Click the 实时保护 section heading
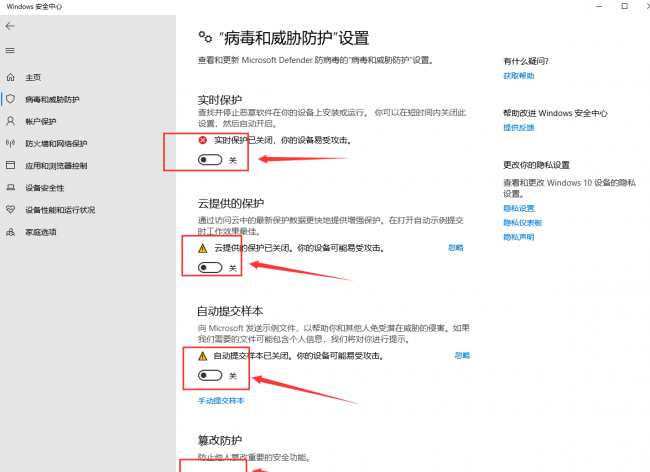The image size is (650, 472). 220,100
